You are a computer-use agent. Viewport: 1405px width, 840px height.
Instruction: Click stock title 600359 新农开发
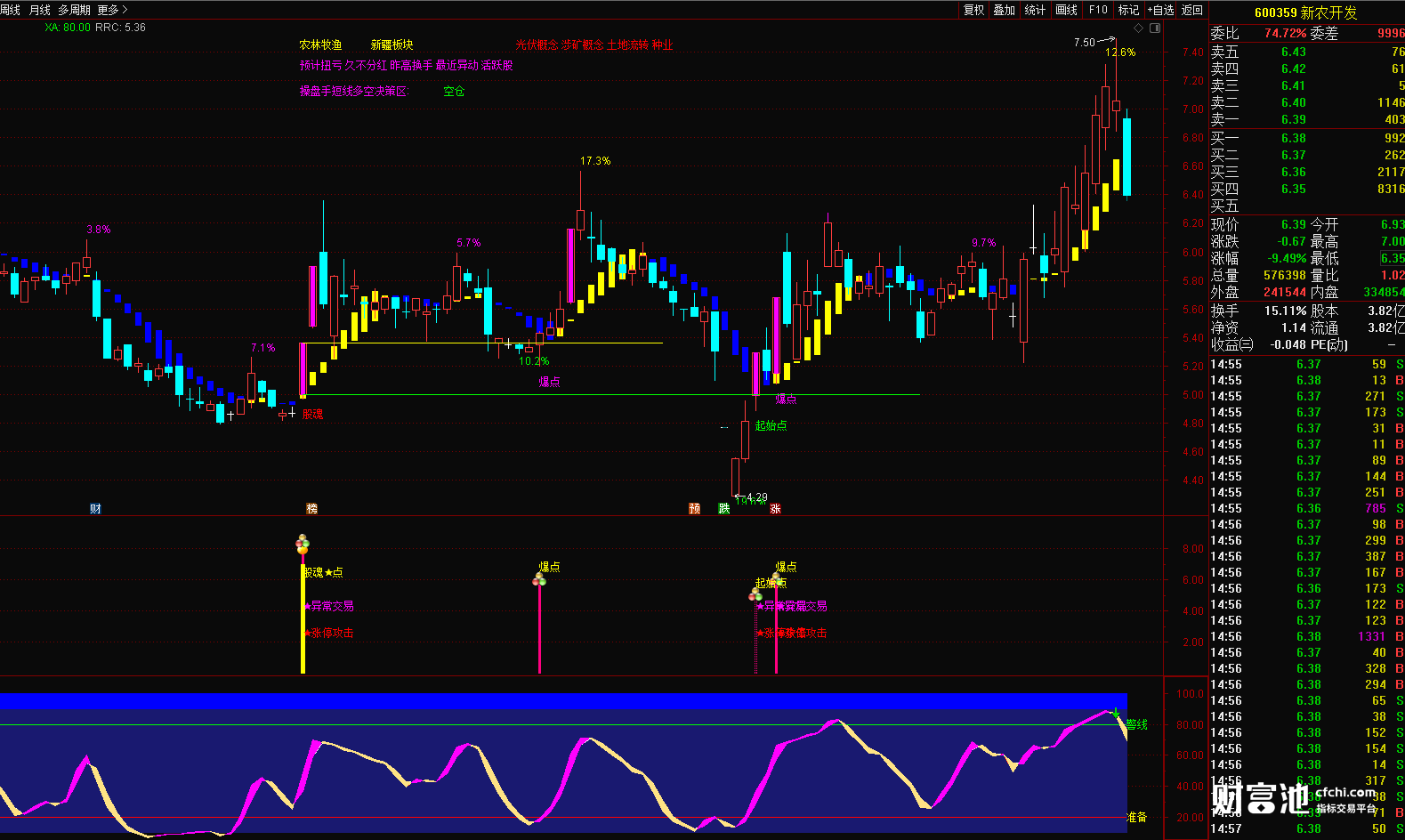(x=1305, y=12)
